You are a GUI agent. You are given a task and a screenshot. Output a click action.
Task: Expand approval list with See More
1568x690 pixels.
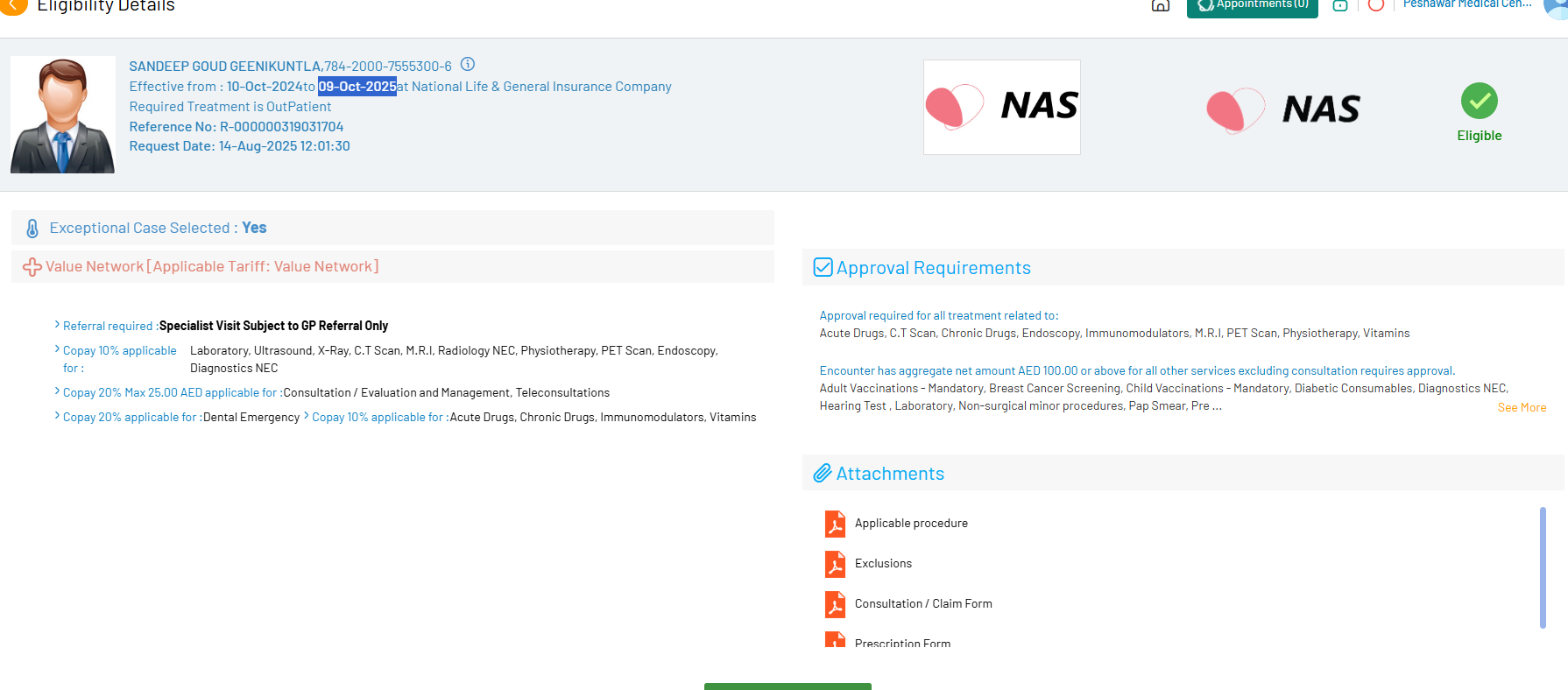click(x=1522, y=408)
